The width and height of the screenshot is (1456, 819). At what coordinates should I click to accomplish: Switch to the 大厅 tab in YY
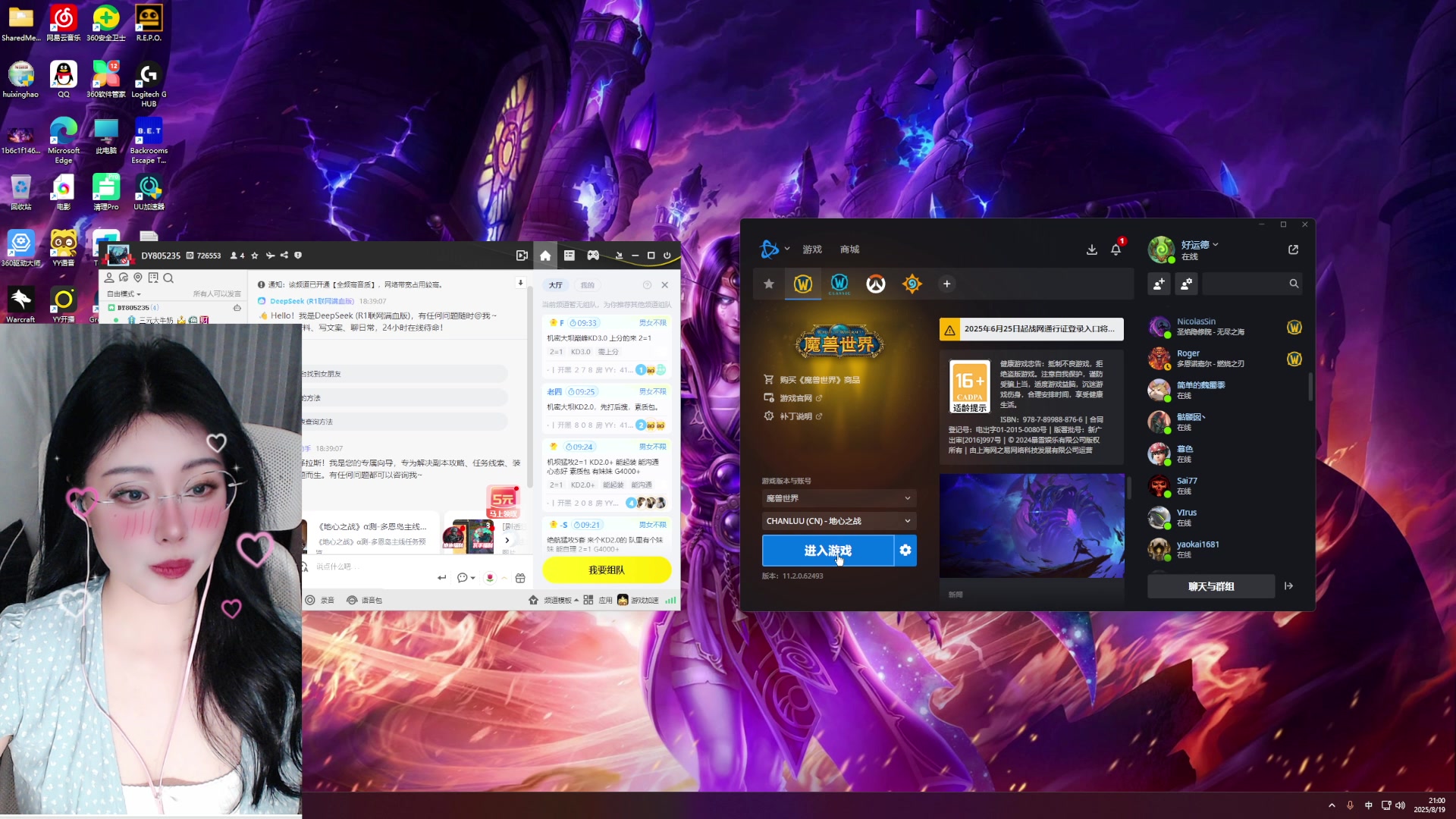[556, 285]
